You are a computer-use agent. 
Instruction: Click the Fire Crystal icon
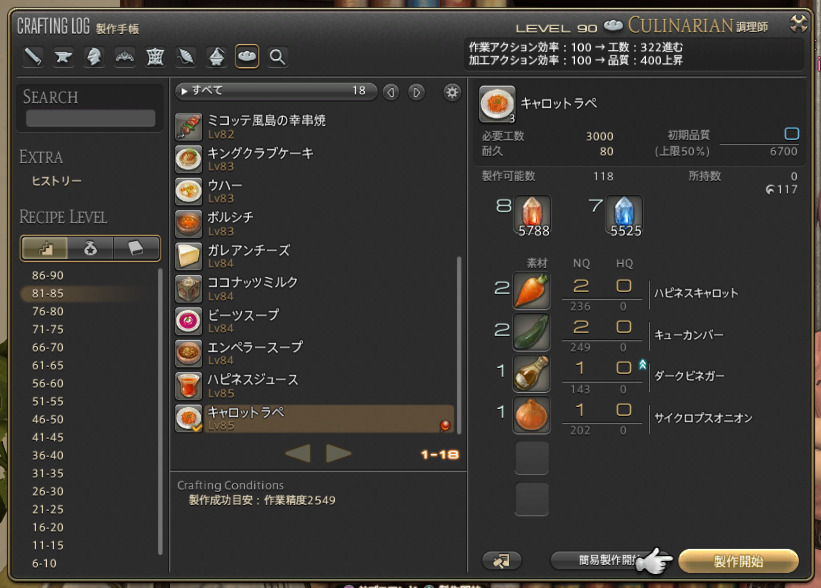pos(532,214)
